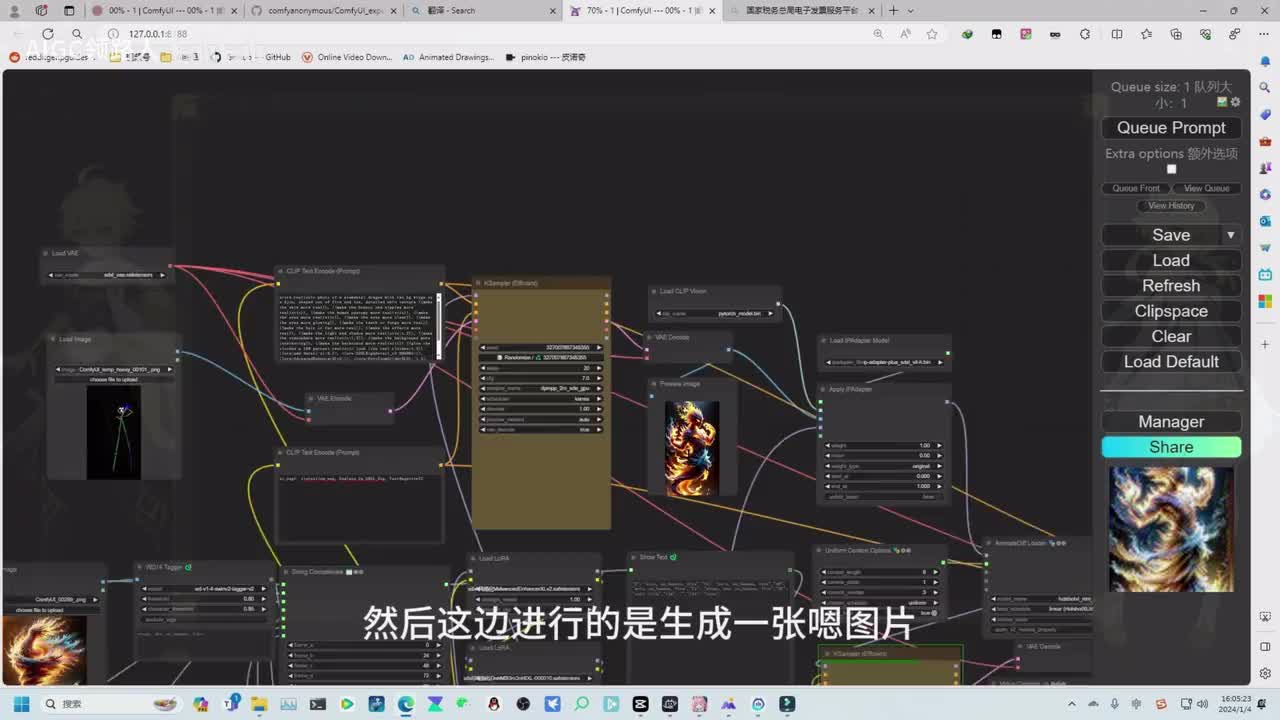
Task: Open the QQ penguin app in the taskbar
Action: coord(494,704)
